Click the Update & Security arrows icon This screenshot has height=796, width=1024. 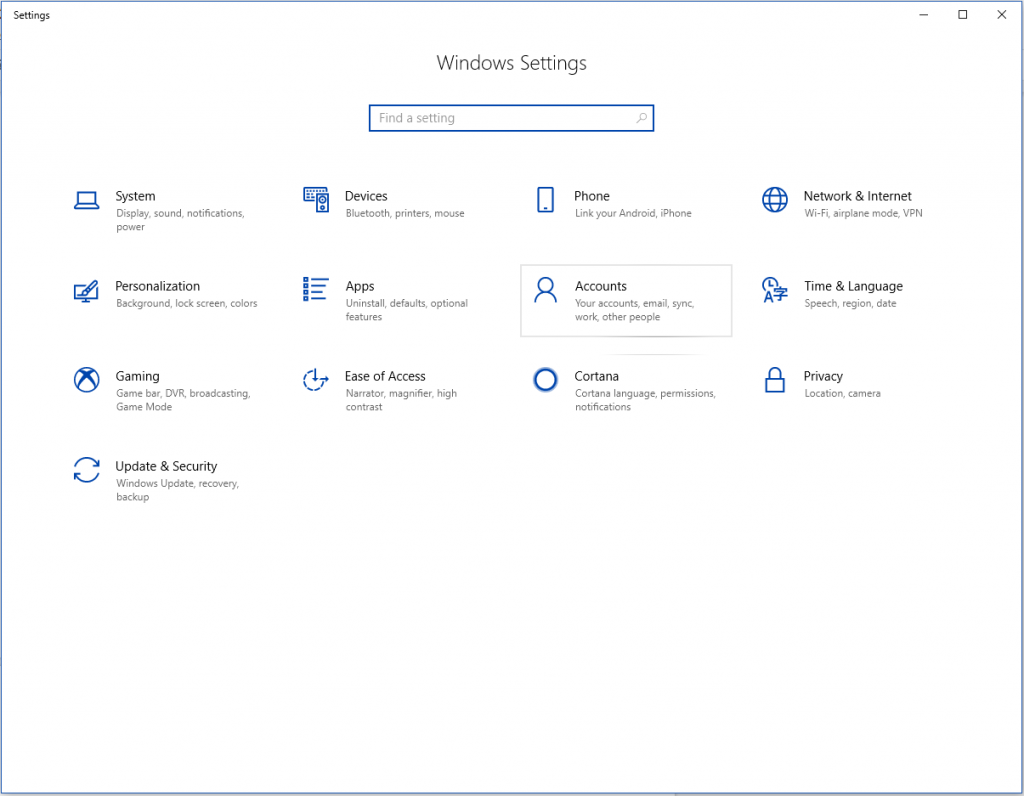(86, 470)
